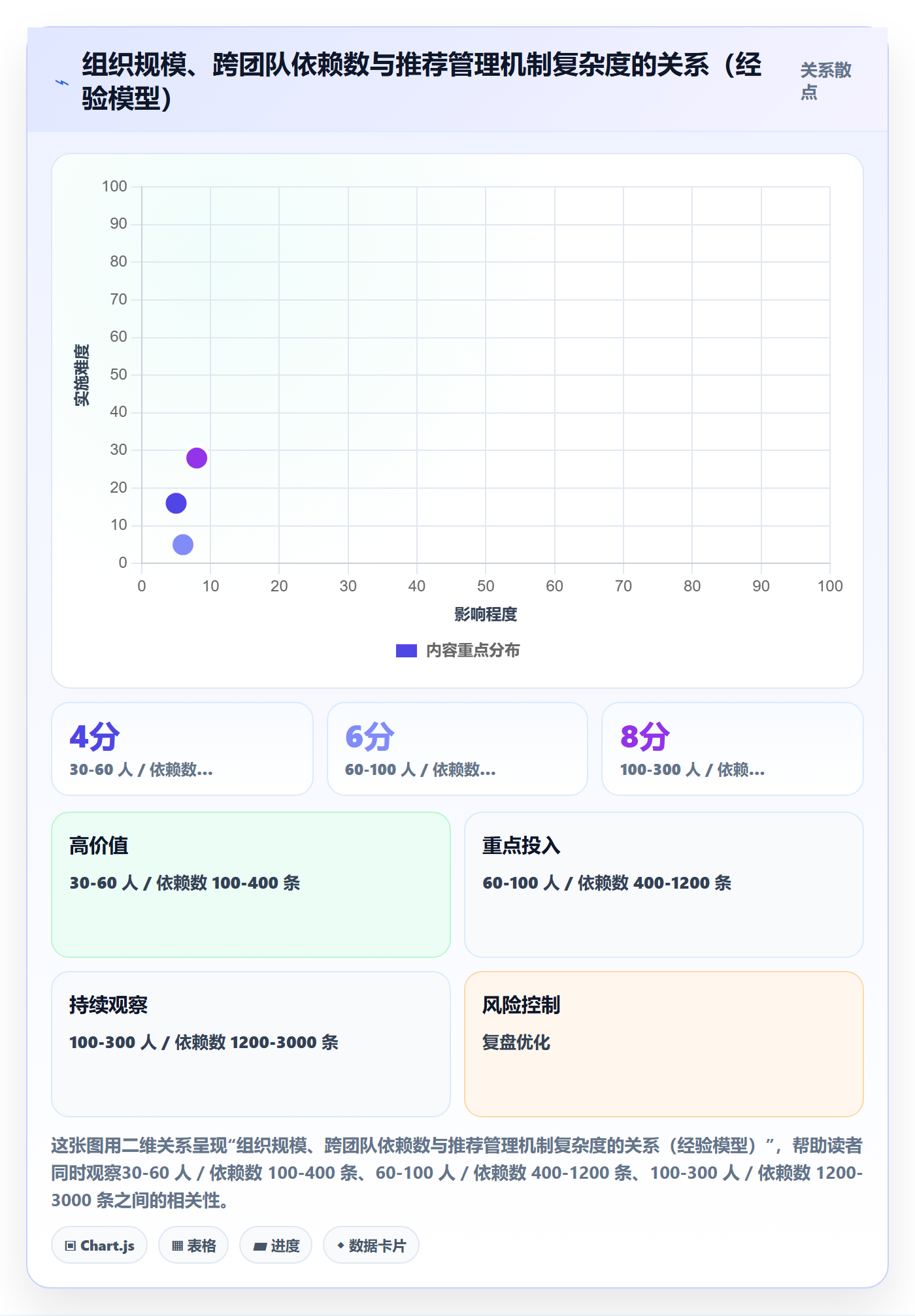Click the progress bar icon in 进度 tag
Viewport: 915px width, 1316px height.
click(259, 1247)
